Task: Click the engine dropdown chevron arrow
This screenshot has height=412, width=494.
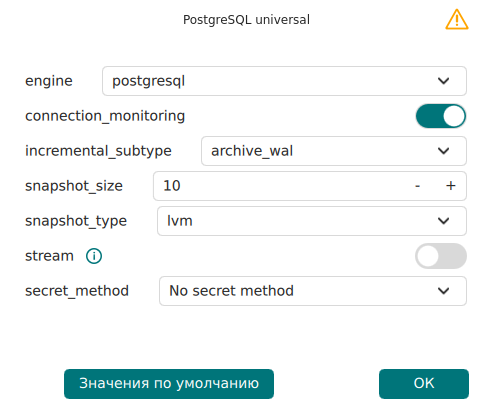Action: tap(443, 81)
